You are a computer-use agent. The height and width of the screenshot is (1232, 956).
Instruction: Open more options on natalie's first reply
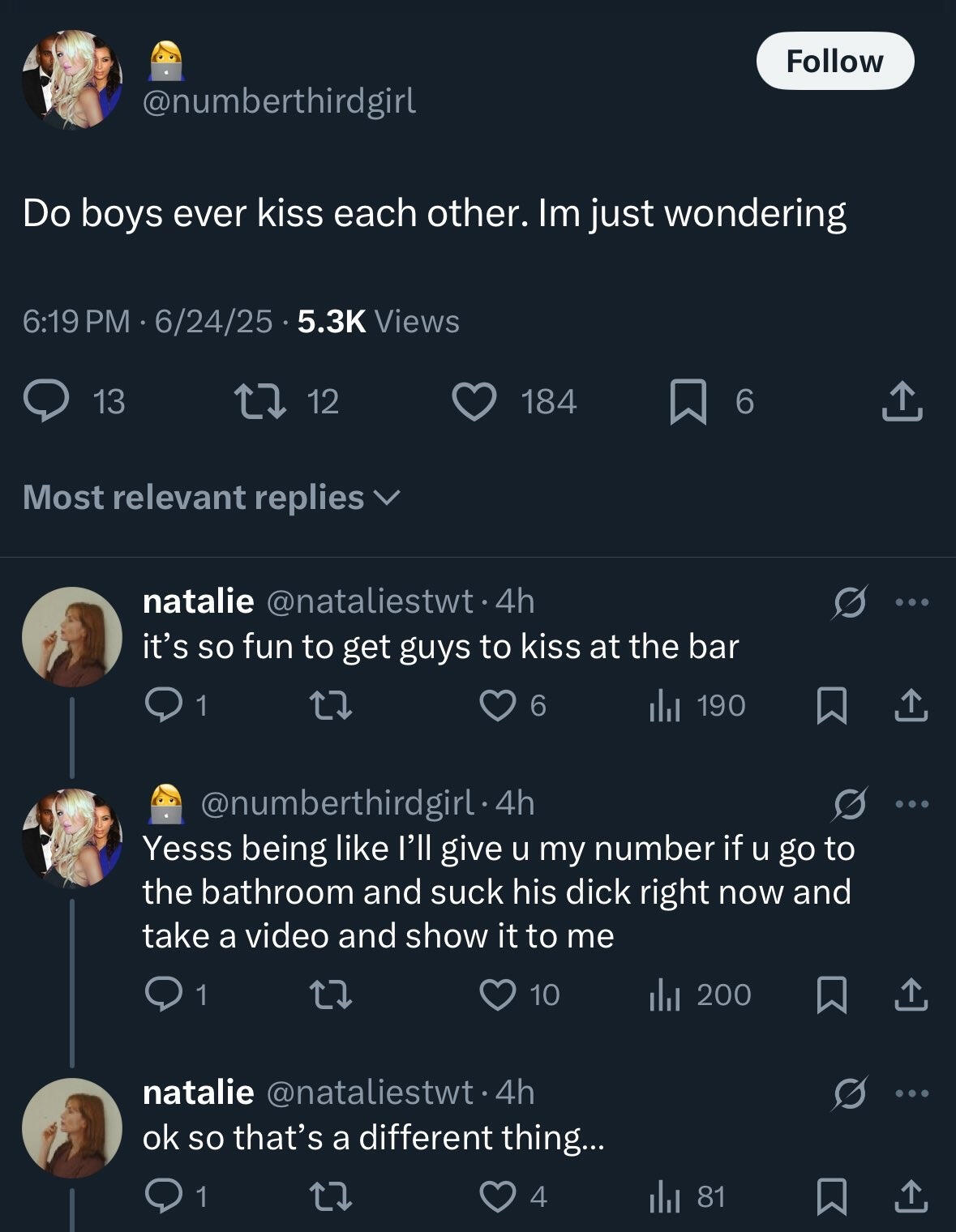tap(915, 602)
